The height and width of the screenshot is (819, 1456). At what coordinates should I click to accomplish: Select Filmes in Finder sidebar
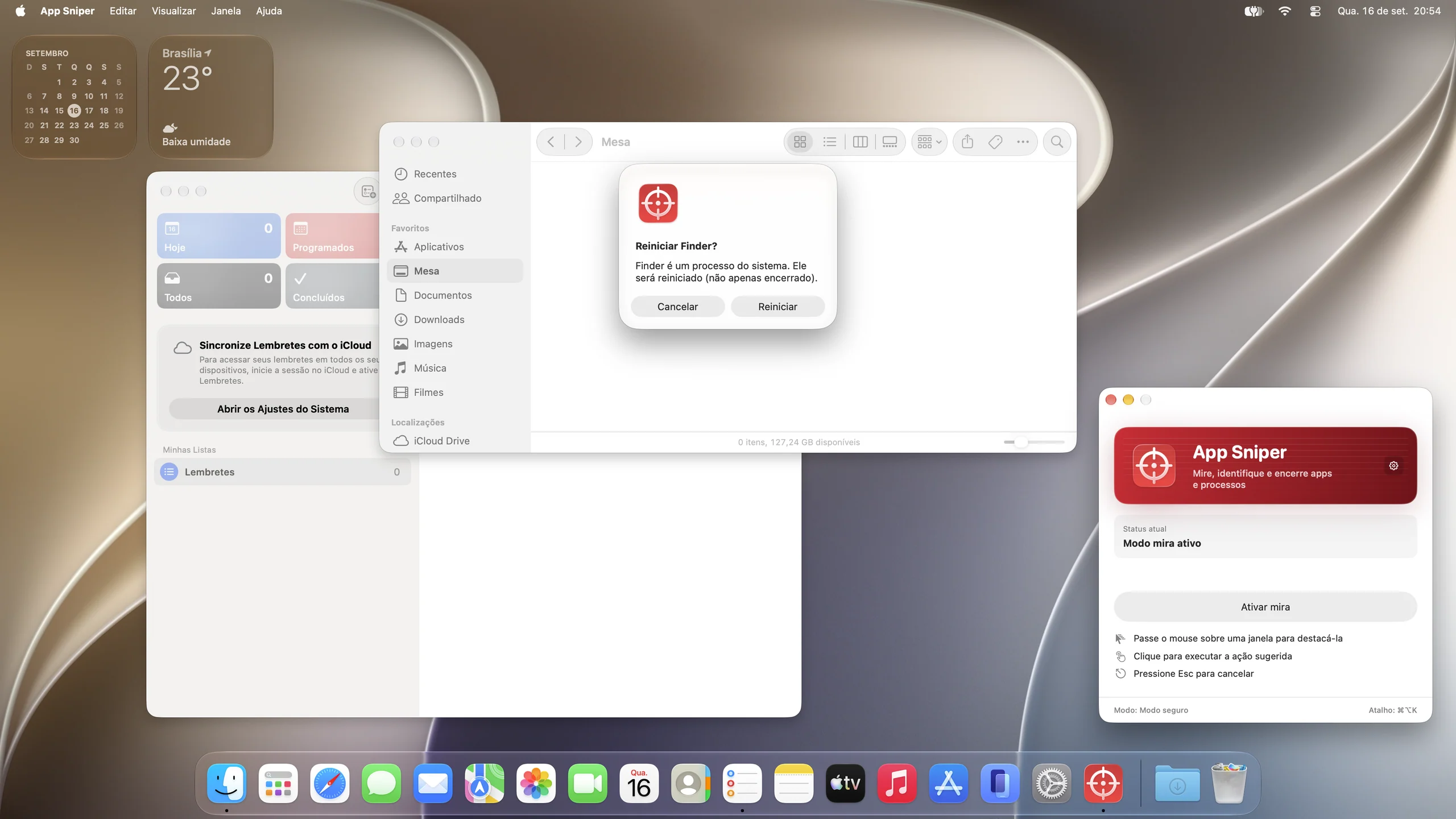click(455, 392)
